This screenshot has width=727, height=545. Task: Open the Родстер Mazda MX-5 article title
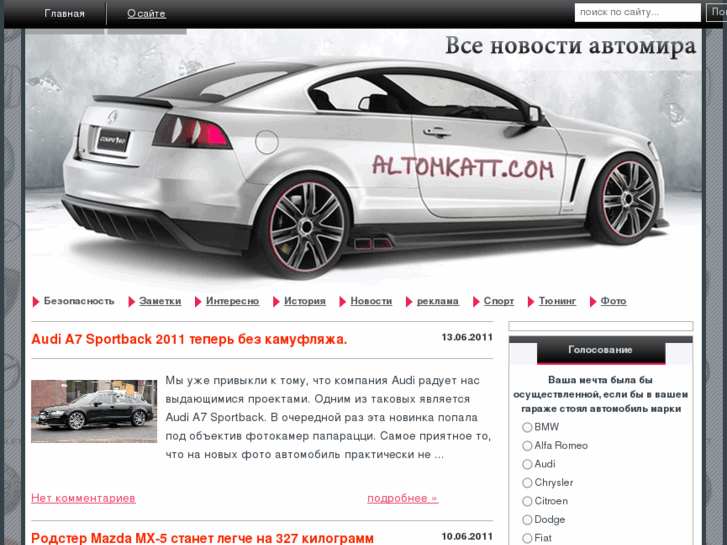click(x=202, y=539)
